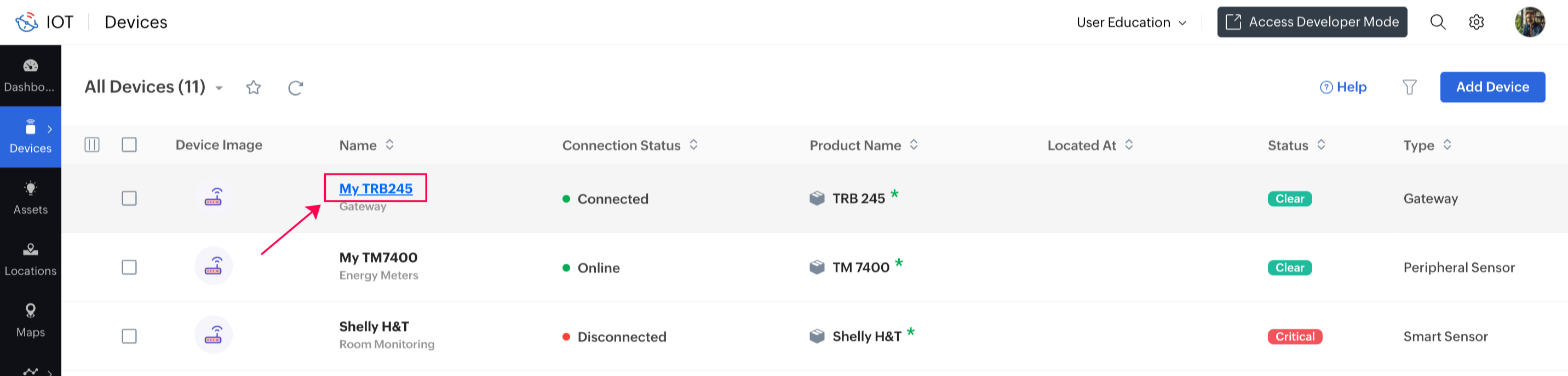Open the My TRB245 device link
This screenshot has width=1568, height=376.
pos(376,189)
